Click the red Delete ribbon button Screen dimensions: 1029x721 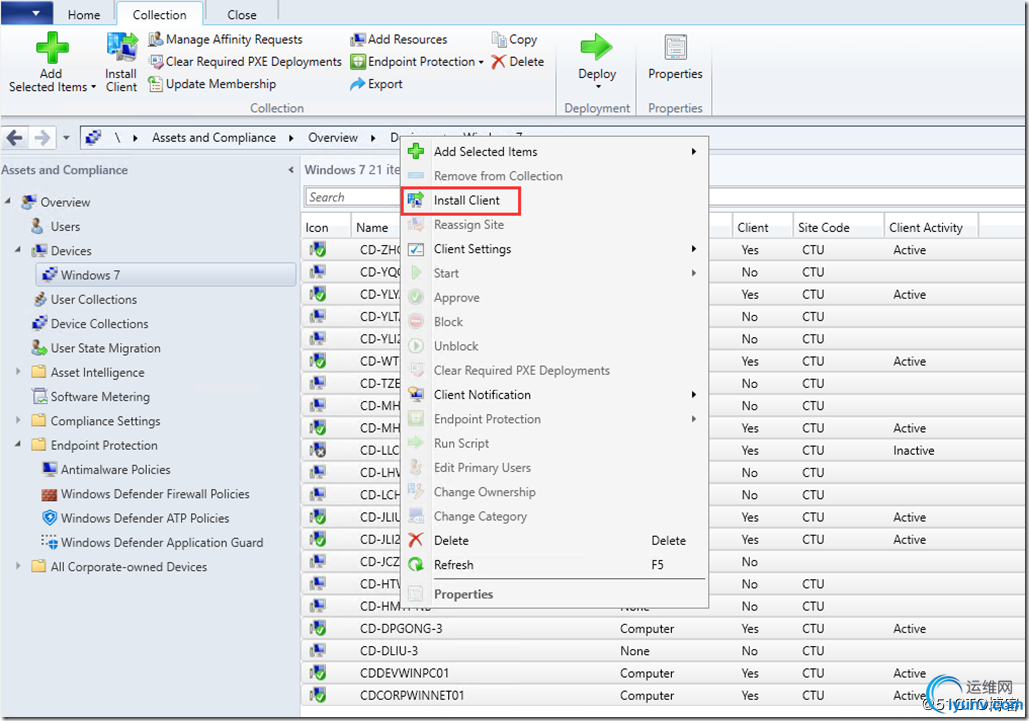(x=518, y=62)
